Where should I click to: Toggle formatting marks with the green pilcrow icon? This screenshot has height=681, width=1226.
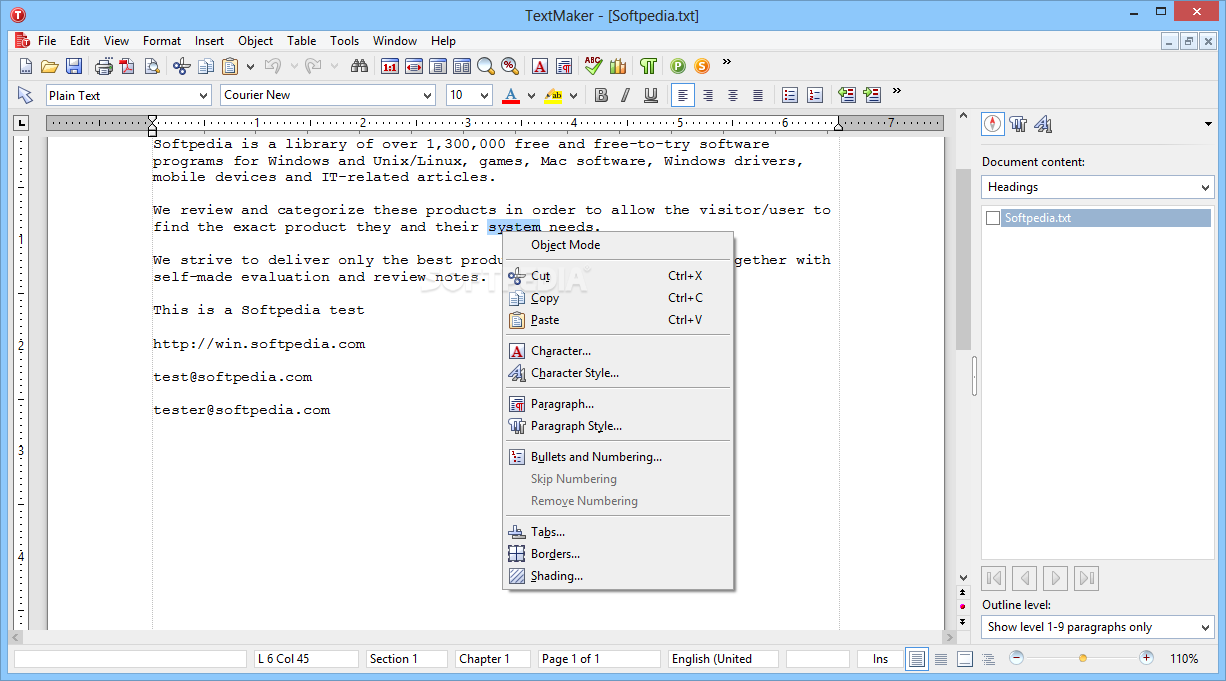[x=648, y=66]
